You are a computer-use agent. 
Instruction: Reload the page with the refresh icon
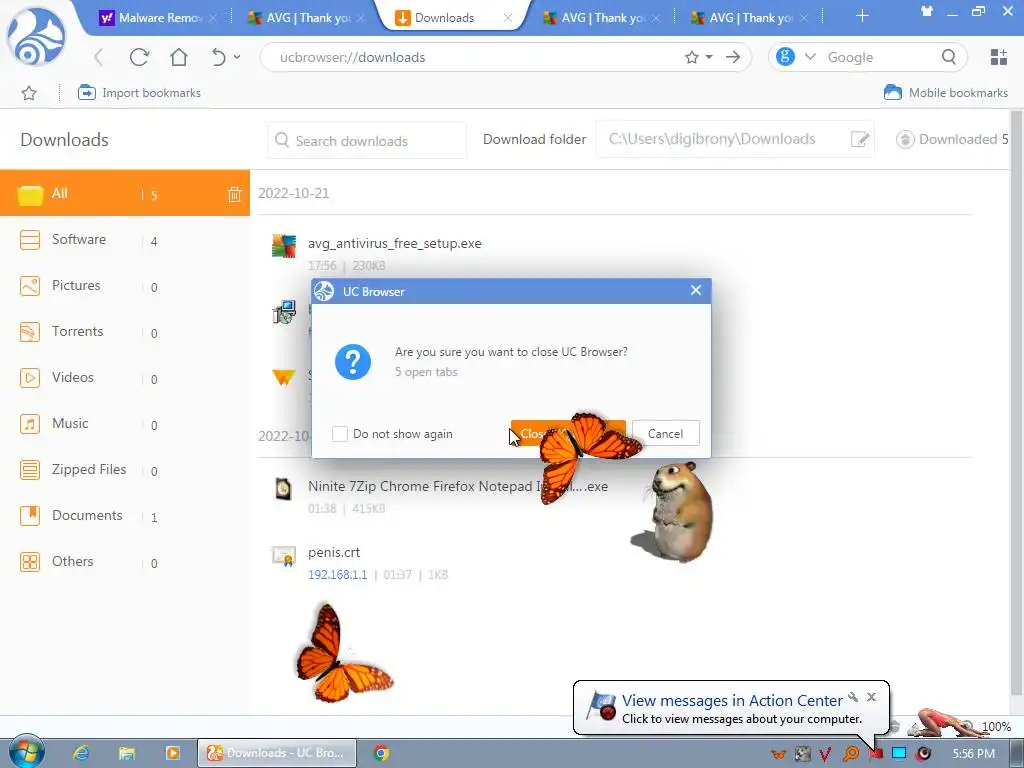point(139,57)
